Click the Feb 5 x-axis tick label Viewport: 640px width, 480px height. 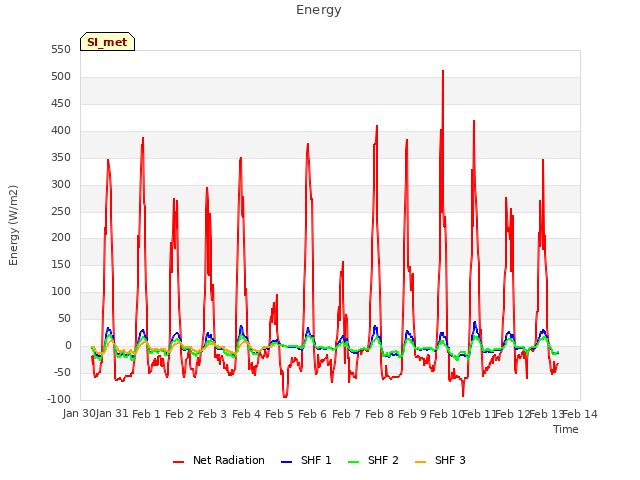click(279, 414)
